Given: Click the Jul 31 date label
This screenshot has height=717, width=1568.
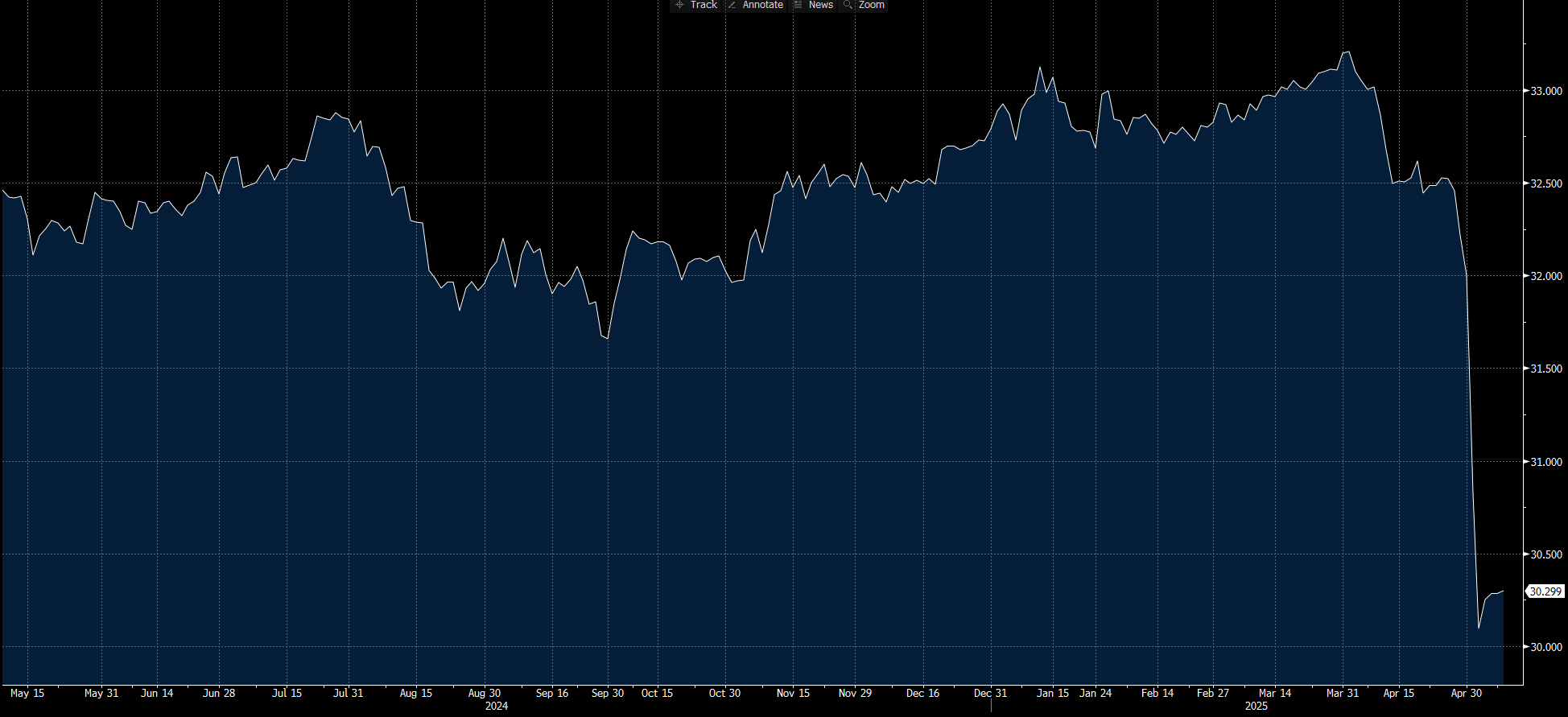Looking at the screenshot, I should 349,693.
